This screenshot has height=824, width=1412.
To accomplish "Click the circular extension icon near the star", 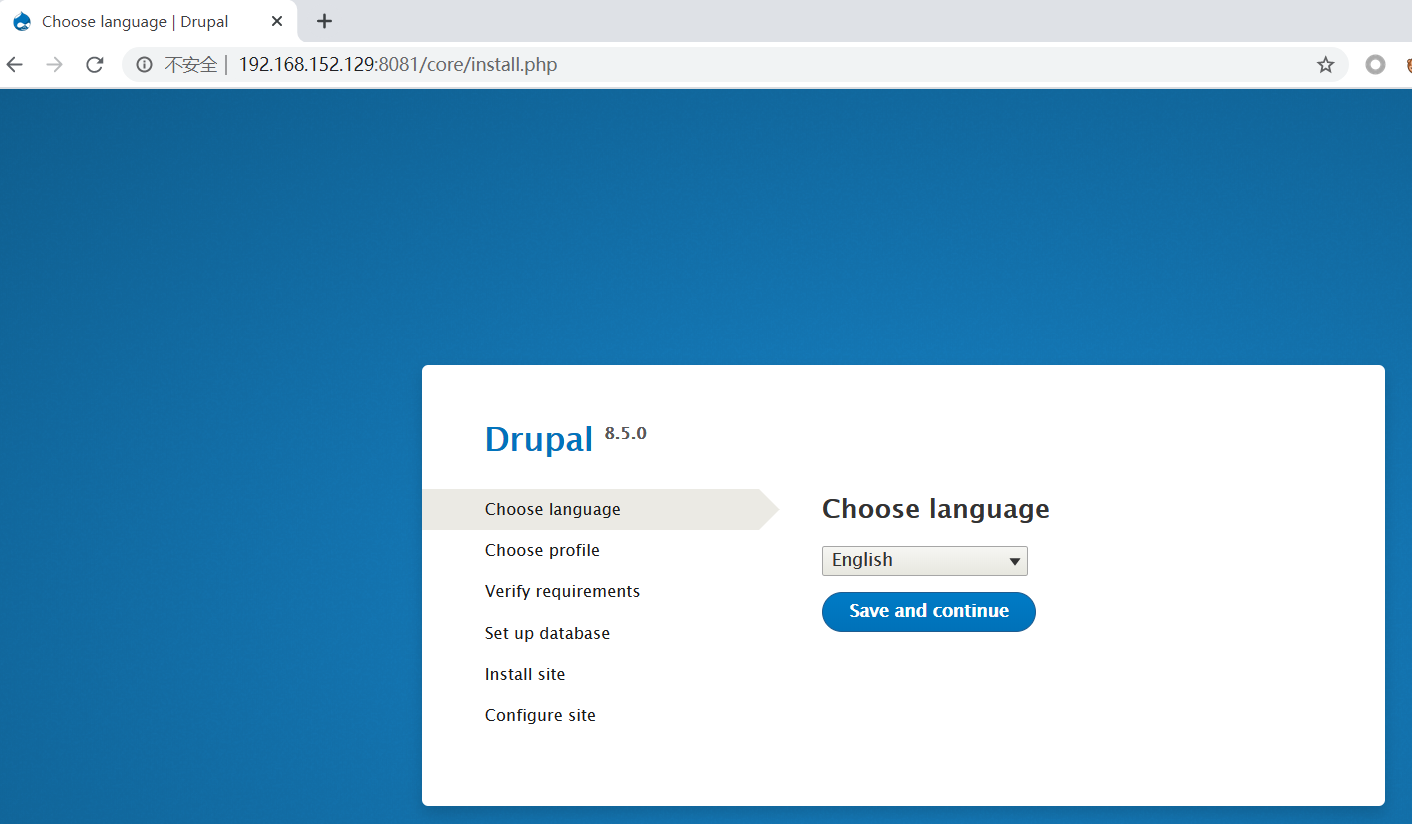I will click(x=1375, y=64).
